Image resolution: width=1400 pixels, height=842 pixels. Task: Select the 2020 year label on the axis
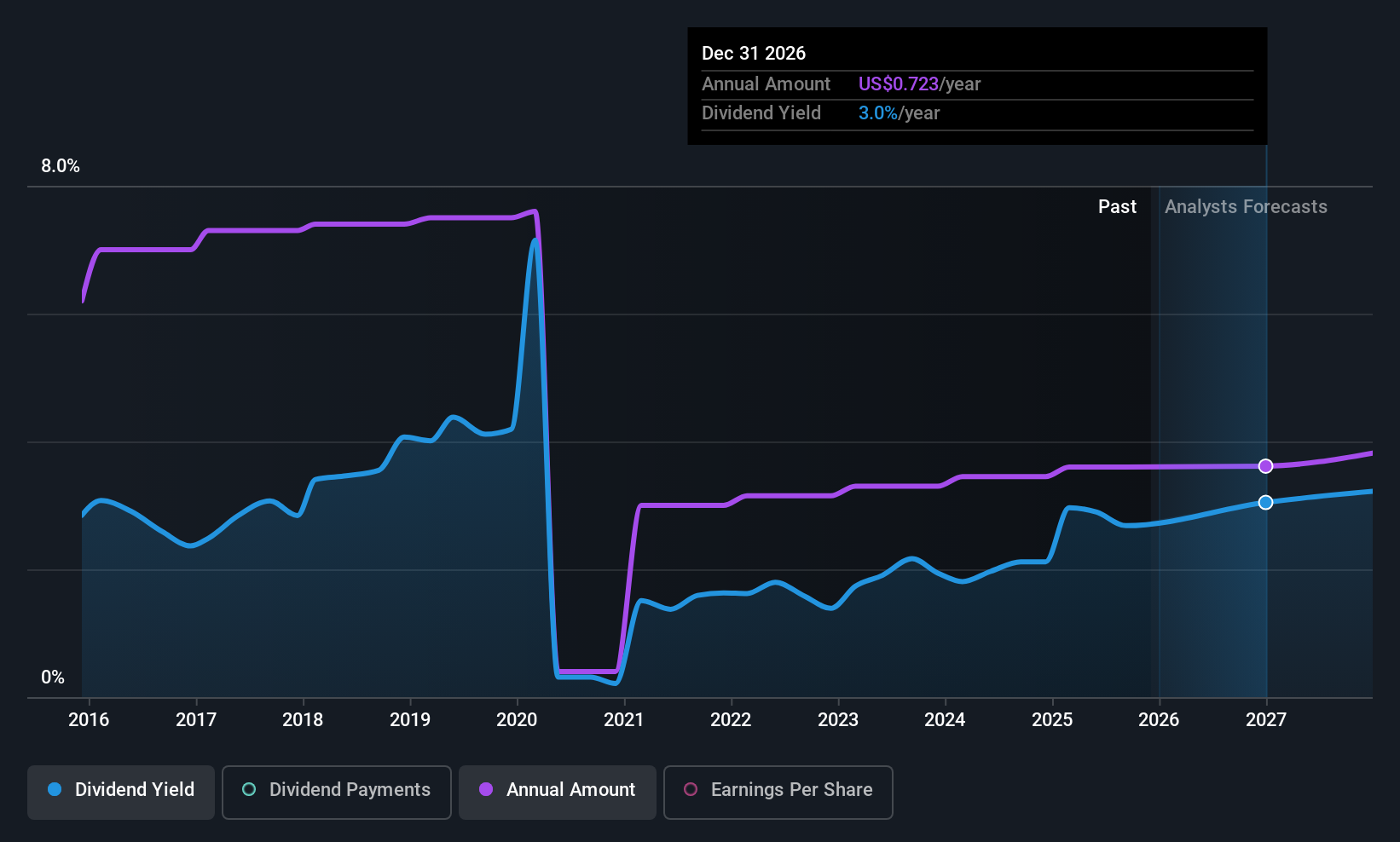point(517,720)
